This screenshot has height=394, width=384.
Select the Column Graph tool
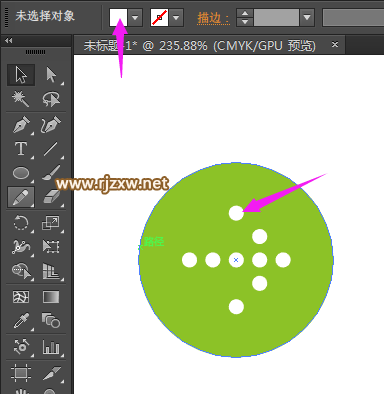click(x=51, y=347)
